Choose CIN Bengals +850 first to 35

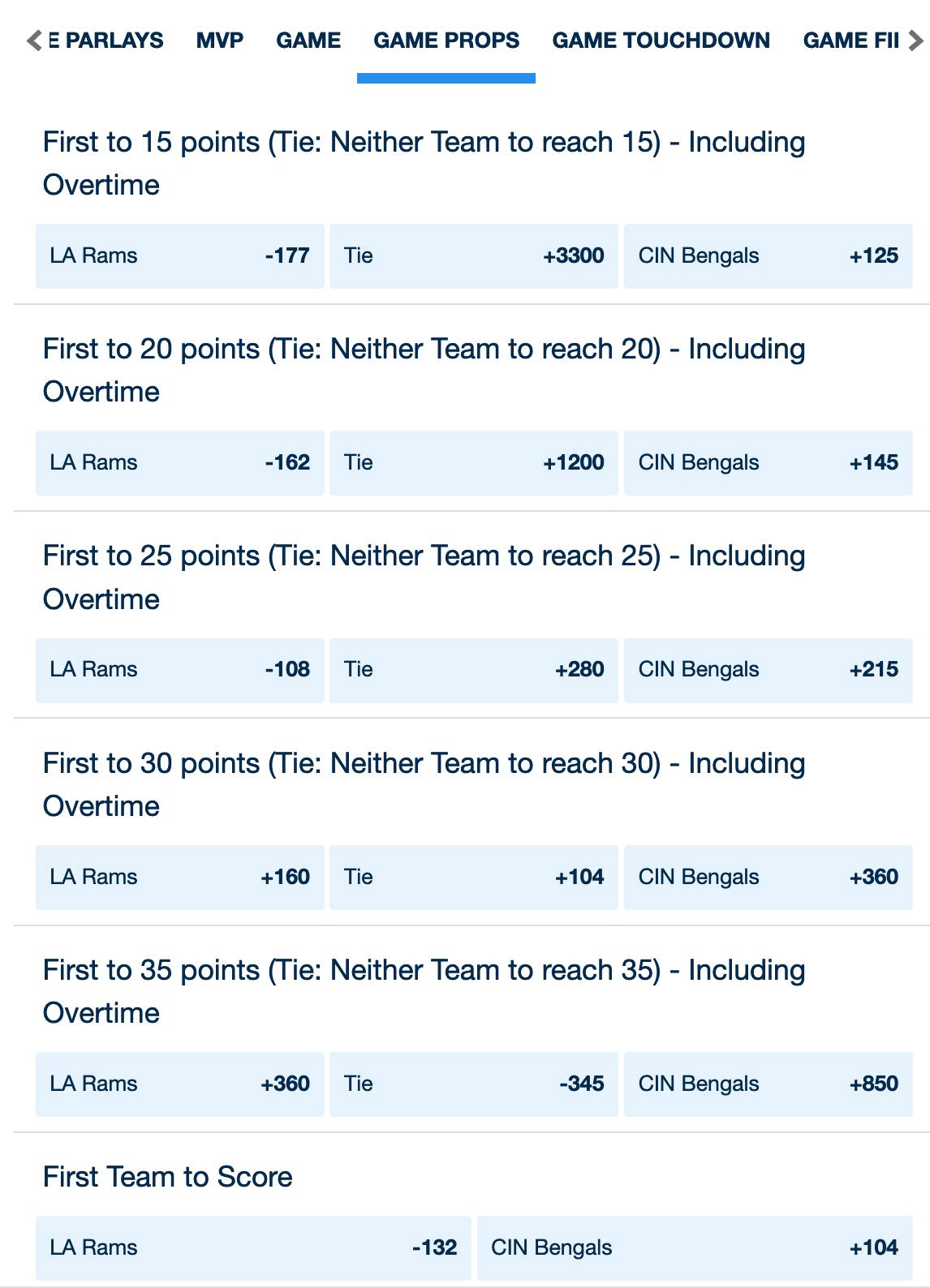click(769, 1084)
